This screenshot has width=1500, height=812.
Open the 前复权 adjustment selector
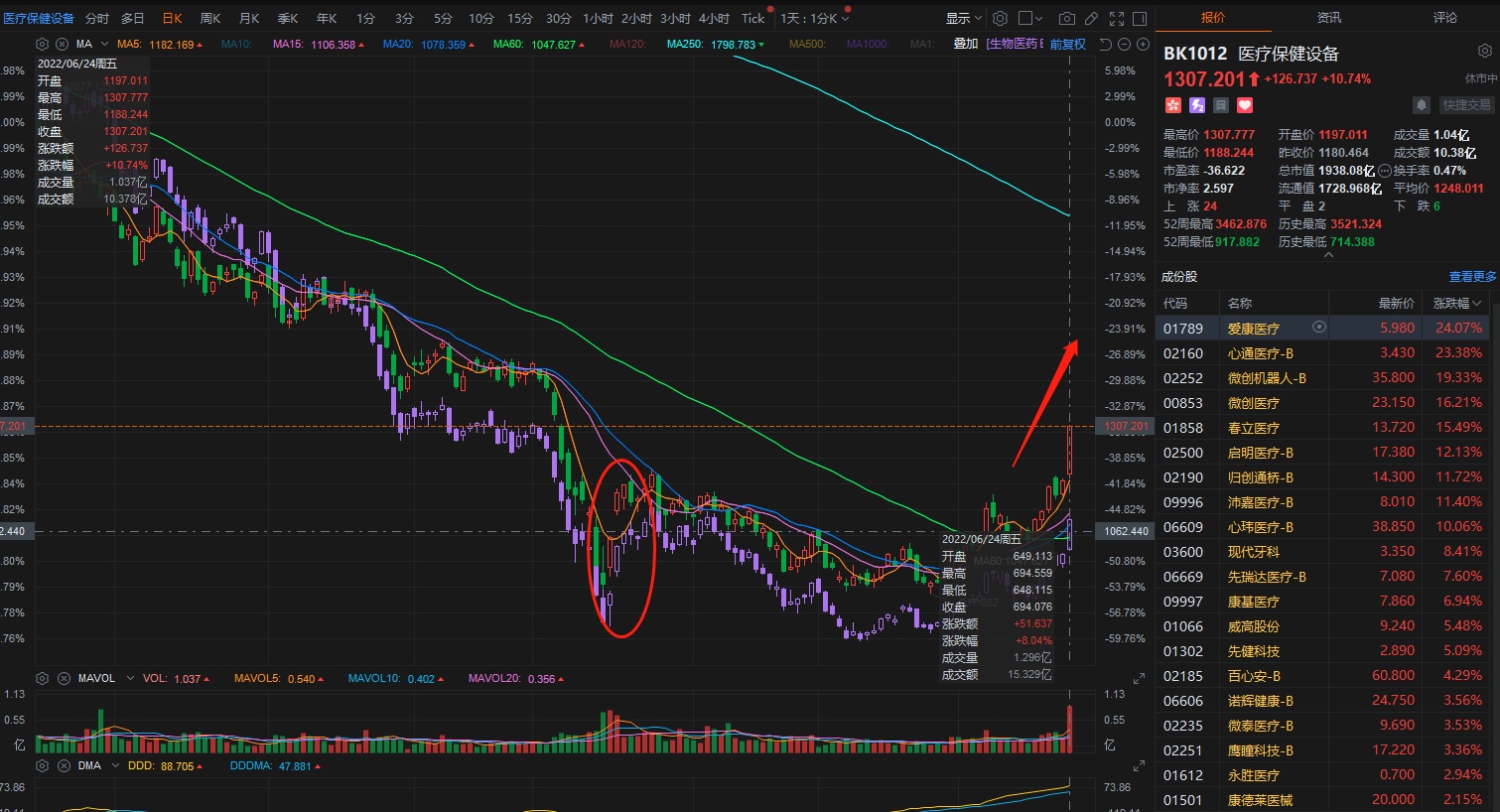(1068, 45)
